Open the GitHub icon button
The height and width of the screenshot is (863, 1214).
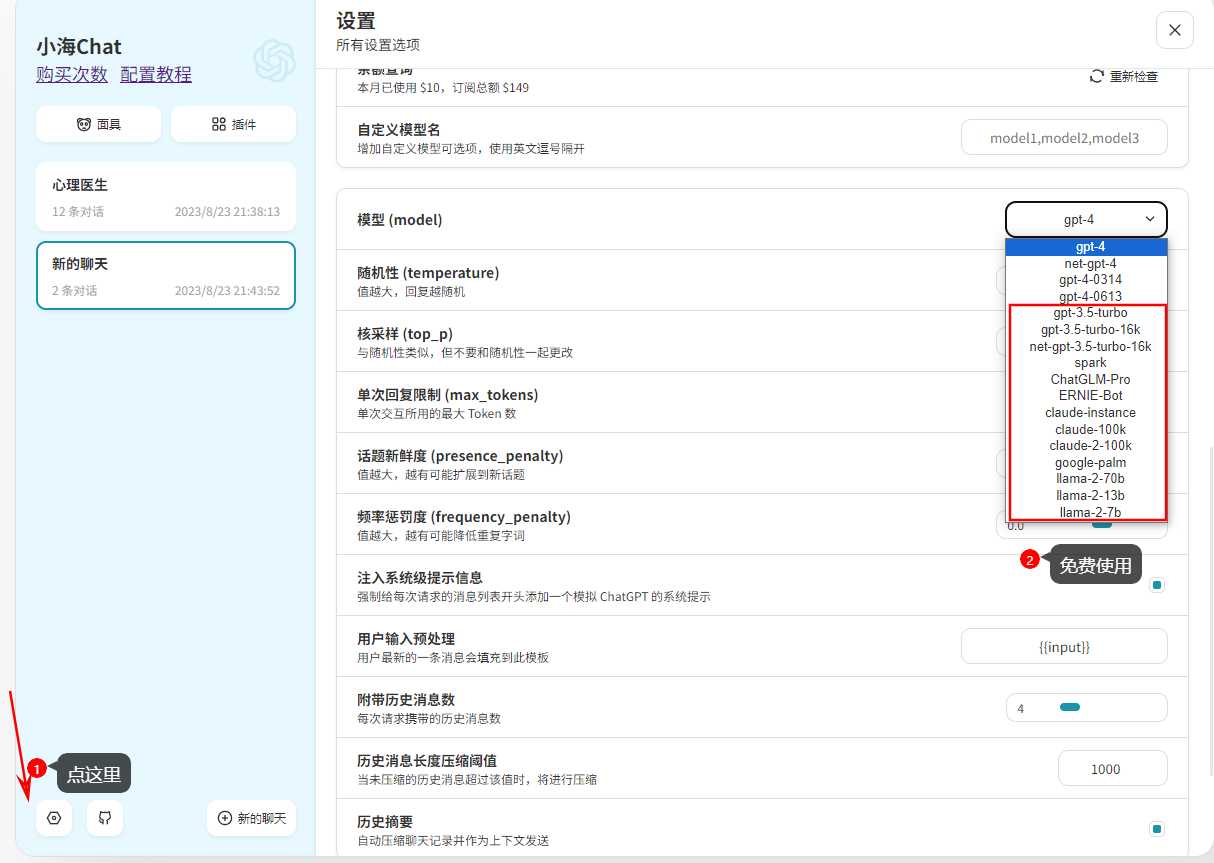point(105,818)
